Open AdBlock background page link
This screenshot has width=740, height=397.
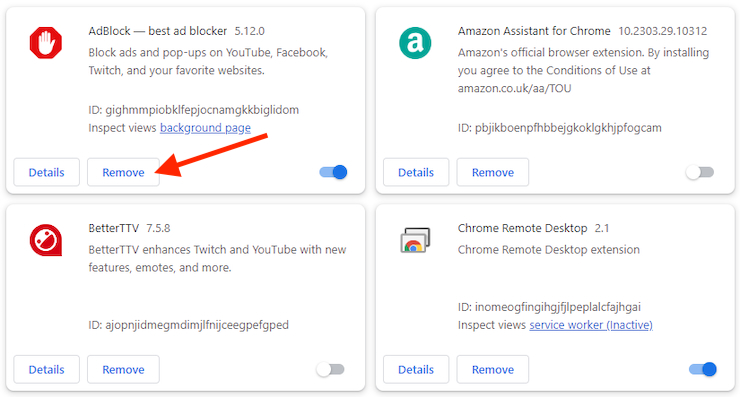click(205, 128)
